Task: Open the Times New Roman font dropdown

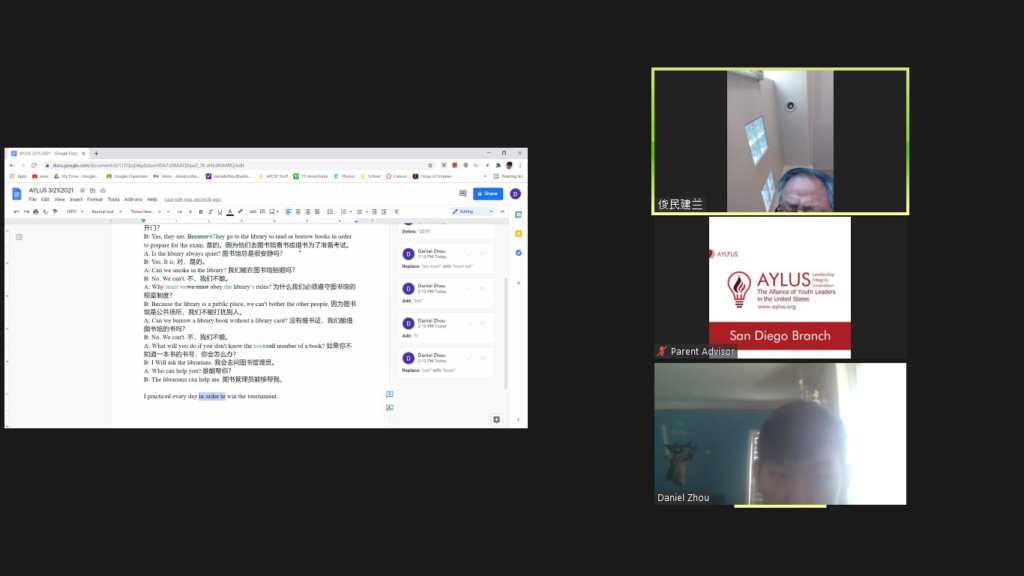Action: tap(145, 212)
